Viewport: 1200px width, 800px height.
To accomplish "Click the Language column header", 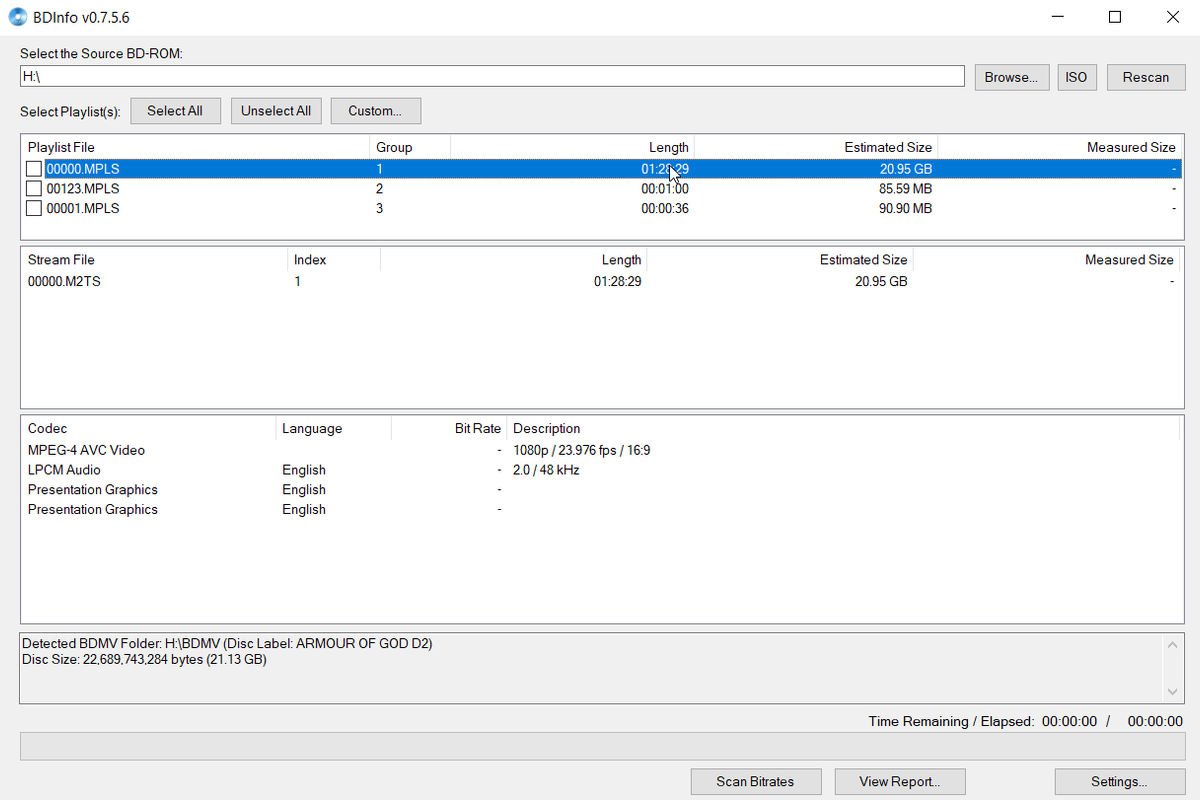I will point(333,429).
